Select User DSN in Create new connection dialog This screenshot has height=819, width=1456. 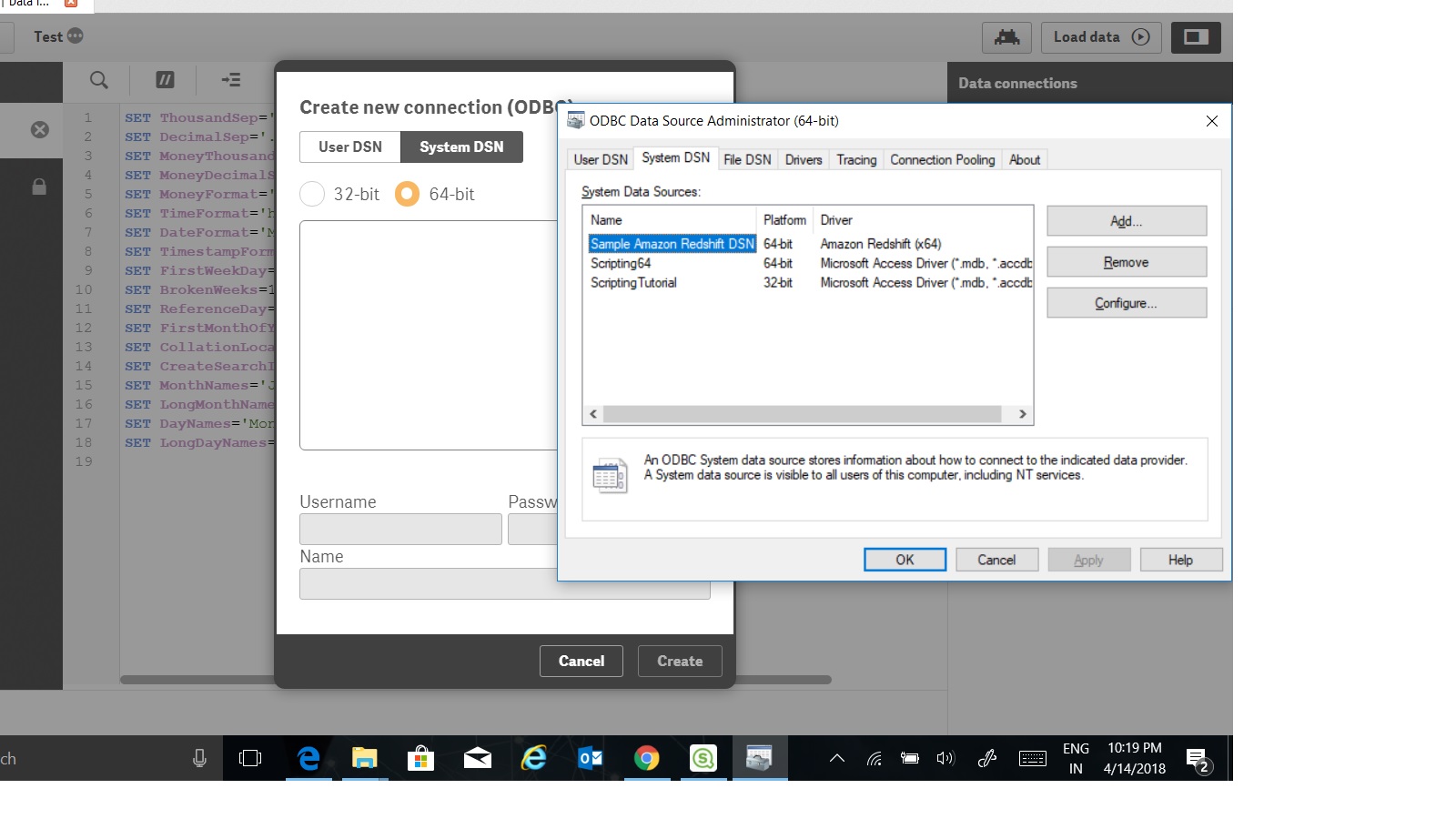pos(350,147)
